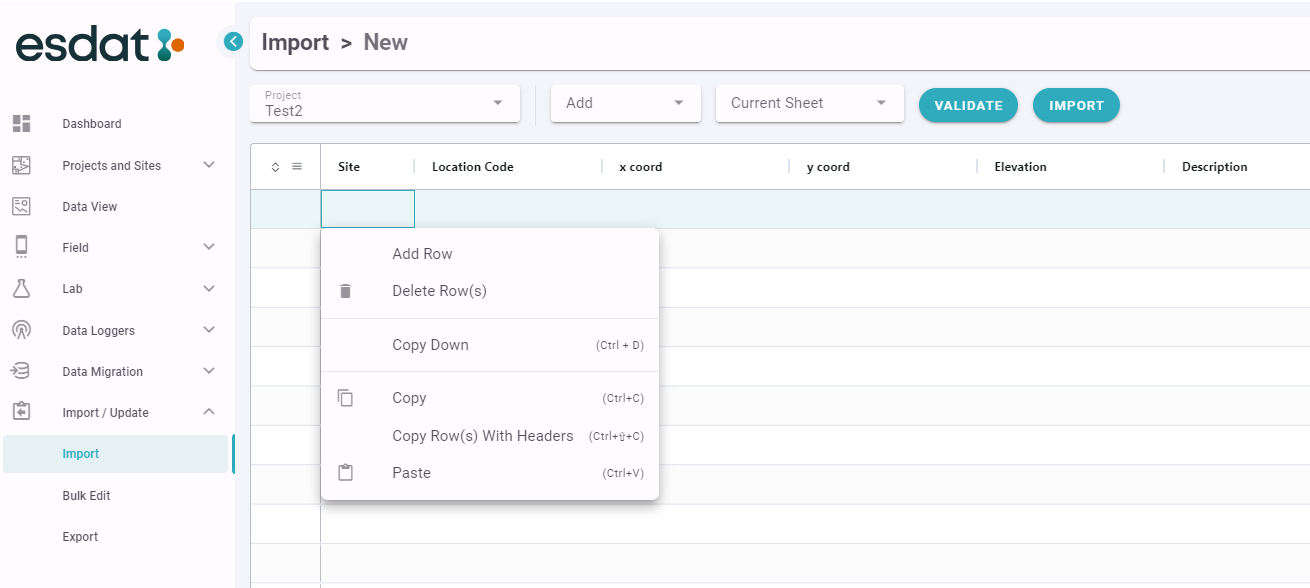Image resolution: width=1310 pixels, height=588 pixels.
Task: Click the sort arrows icon in the grid header
Action: pos(276,167)
